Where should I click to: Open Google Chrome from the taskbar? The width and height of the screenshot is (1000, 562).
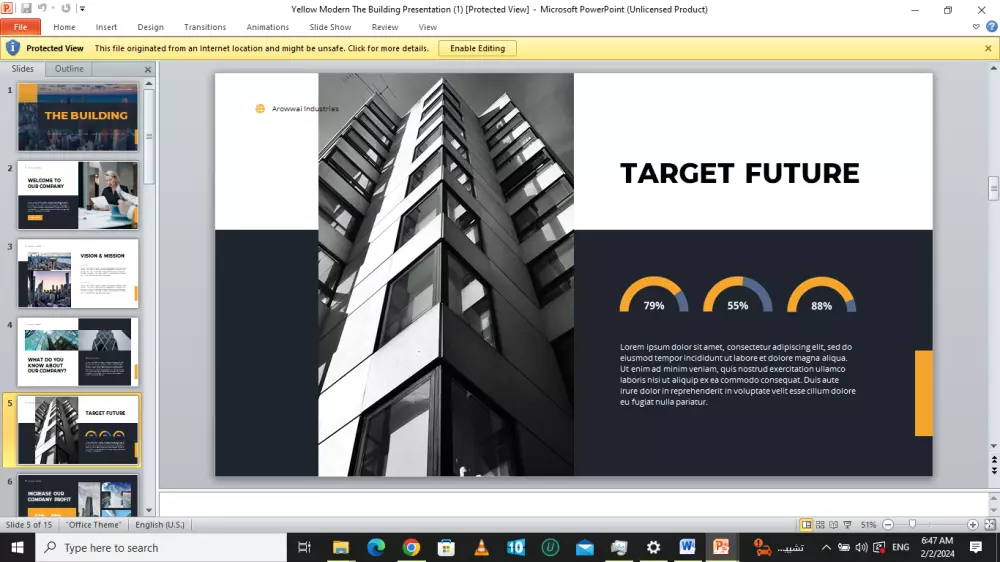pyautogui.click(x=411, y=547)
